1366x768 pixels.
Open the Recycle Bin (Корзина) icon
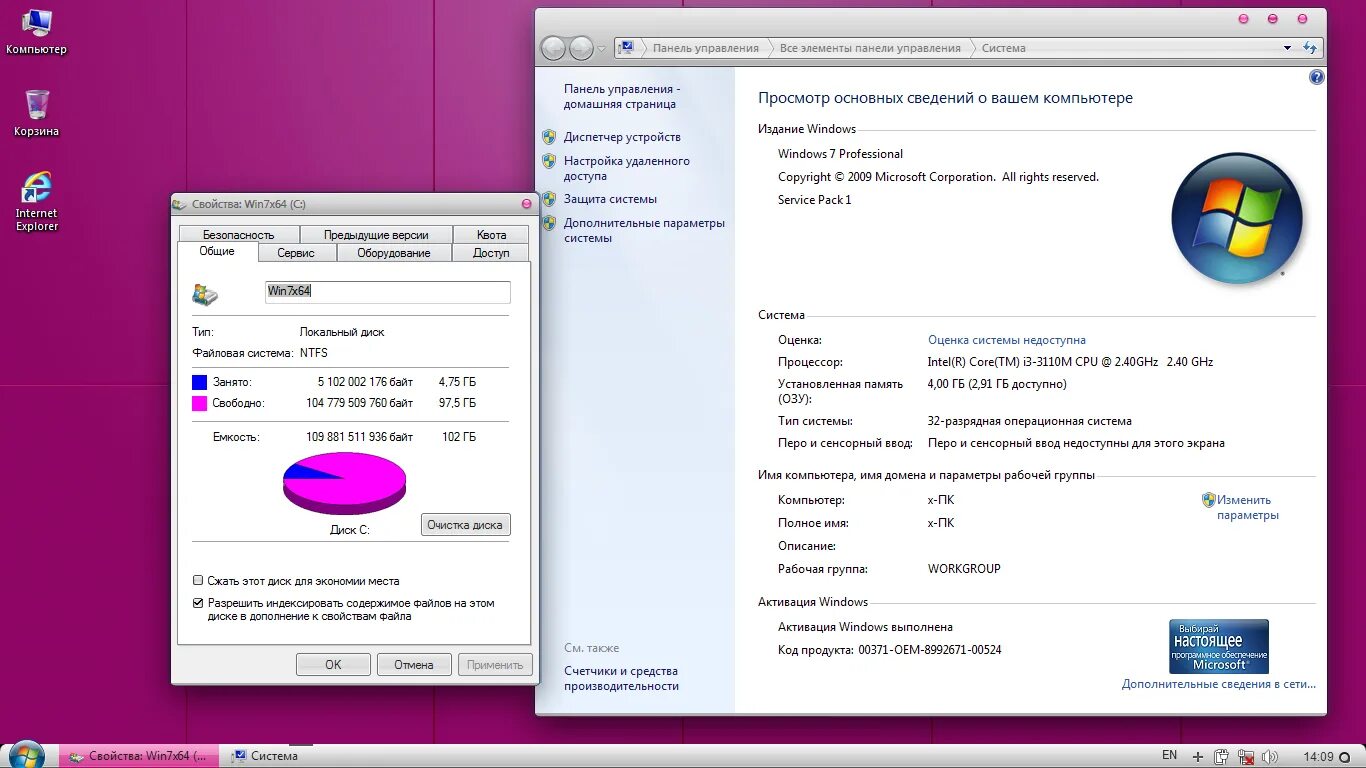coord(36,112)
